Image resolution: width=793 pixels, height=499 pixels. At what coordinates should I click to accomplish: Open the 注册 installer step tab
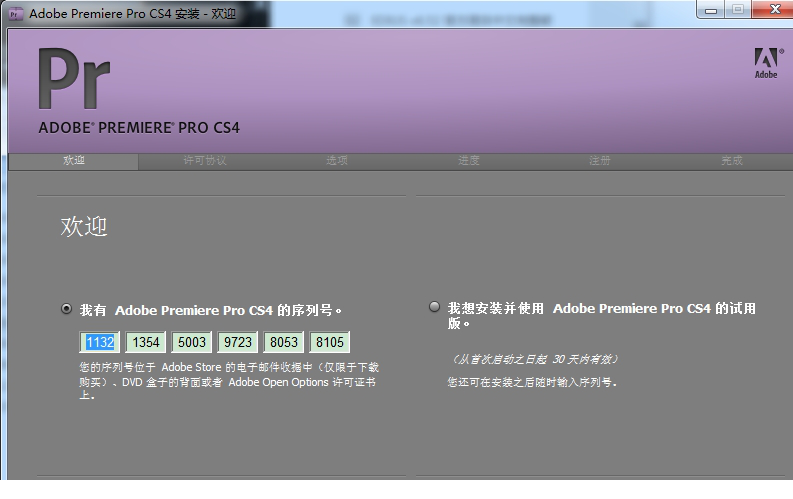point(600,161)
